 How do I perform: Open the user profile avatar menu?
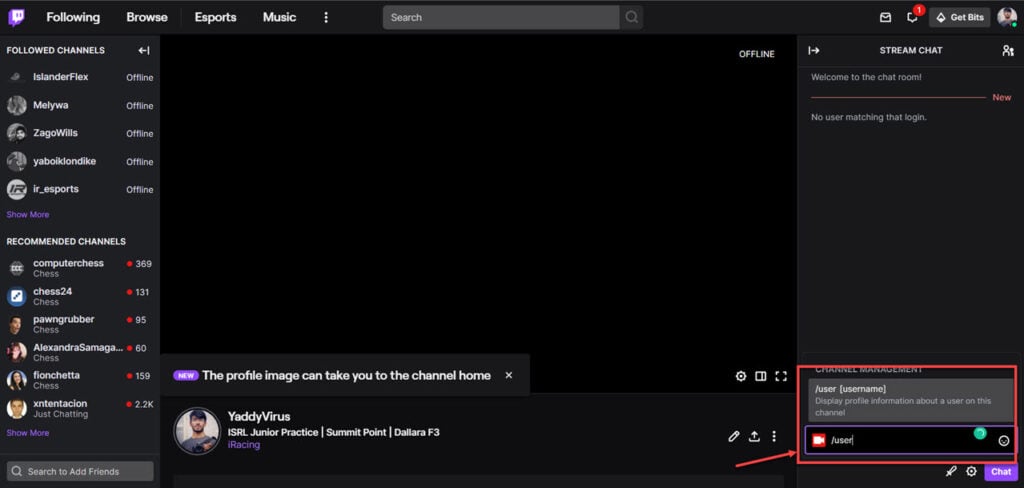pos(1006,18)
